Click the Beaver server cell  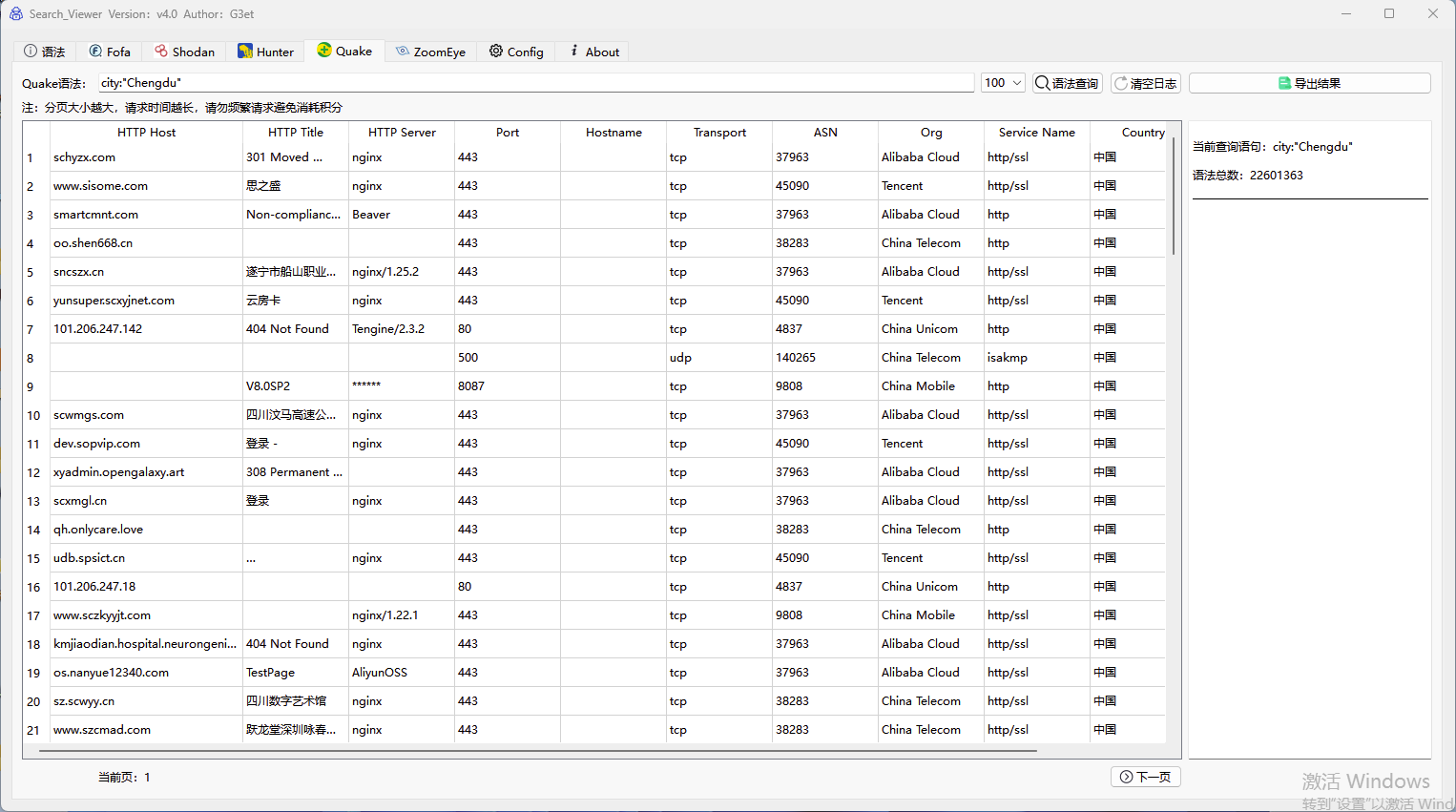(402, 215)
